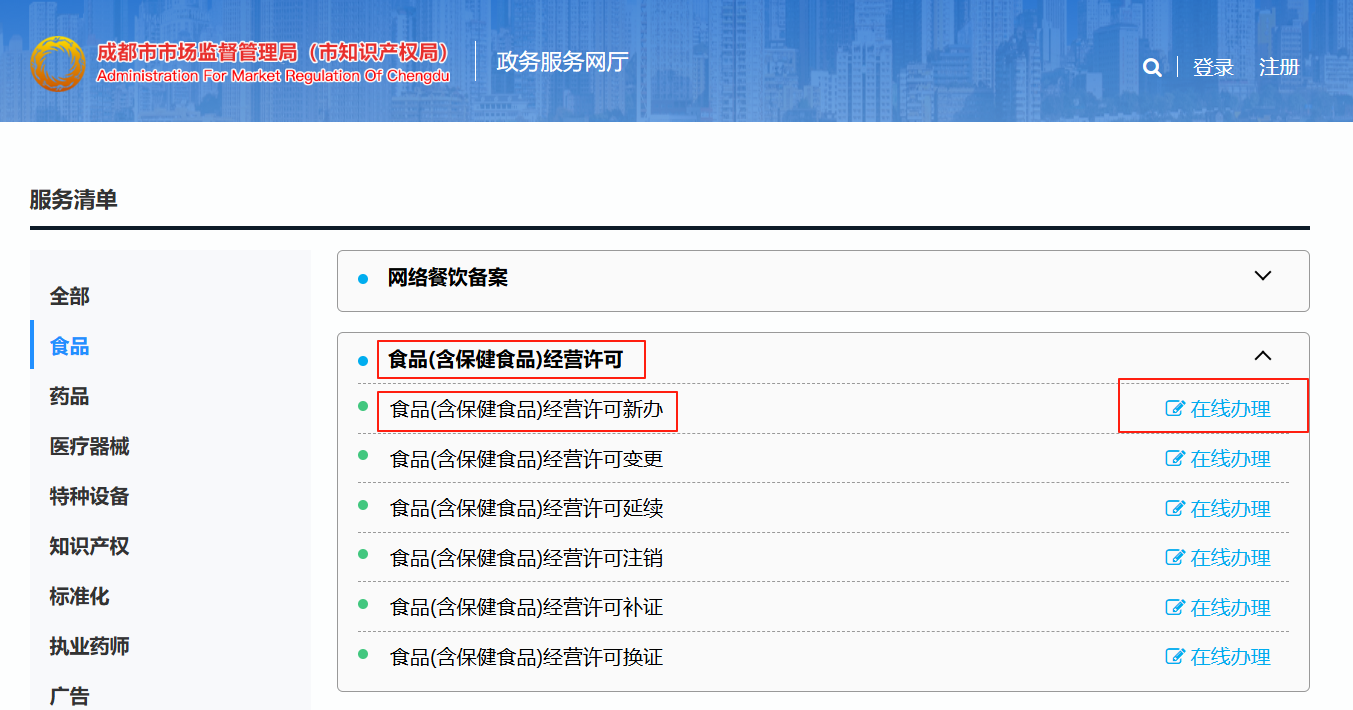Select 特种设备 category in sidebar
Viewport: 1353px width, 710px height.
(x=90, y=497)
